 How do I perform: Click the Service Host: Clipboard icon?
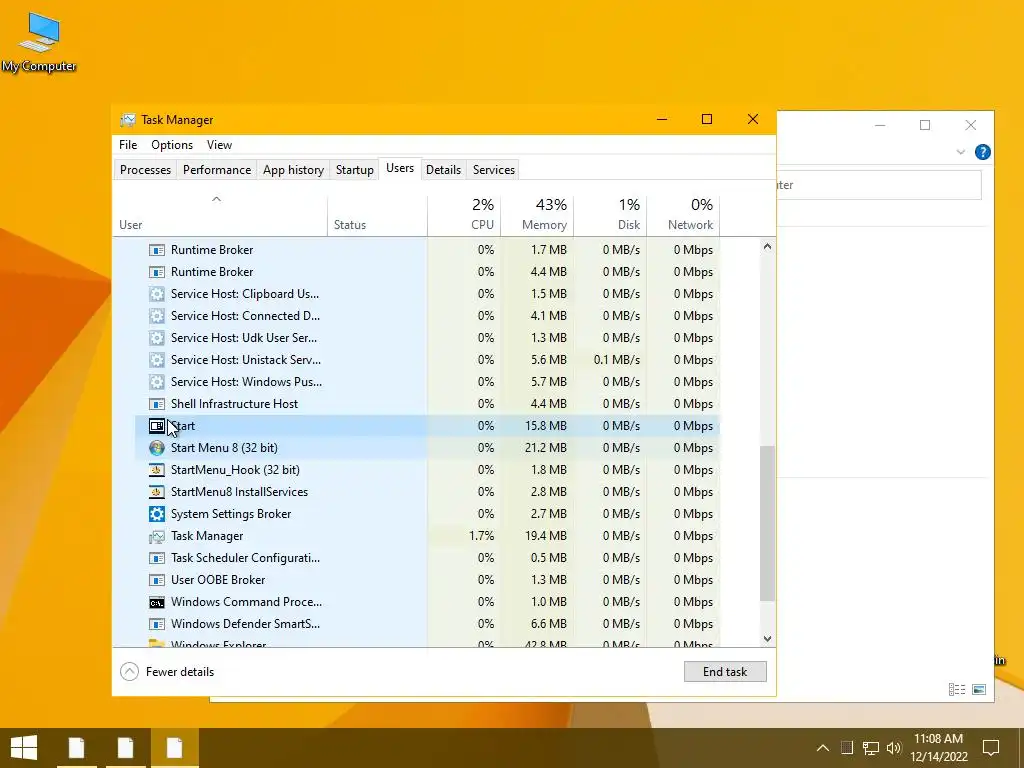click(x=157, y=294)
